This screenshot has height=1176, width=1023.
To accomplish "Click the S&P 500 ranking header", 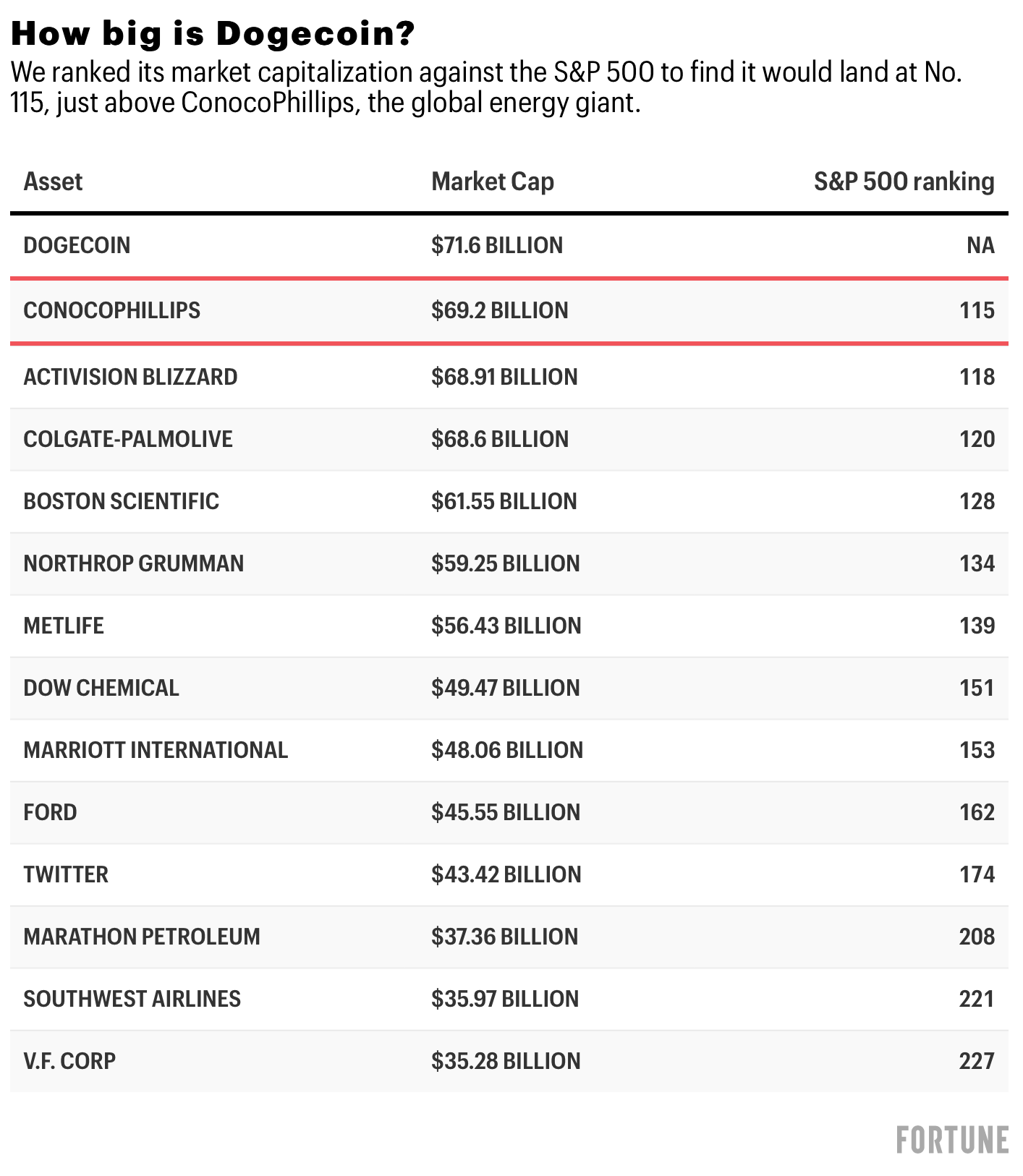I will pos(904,182).
